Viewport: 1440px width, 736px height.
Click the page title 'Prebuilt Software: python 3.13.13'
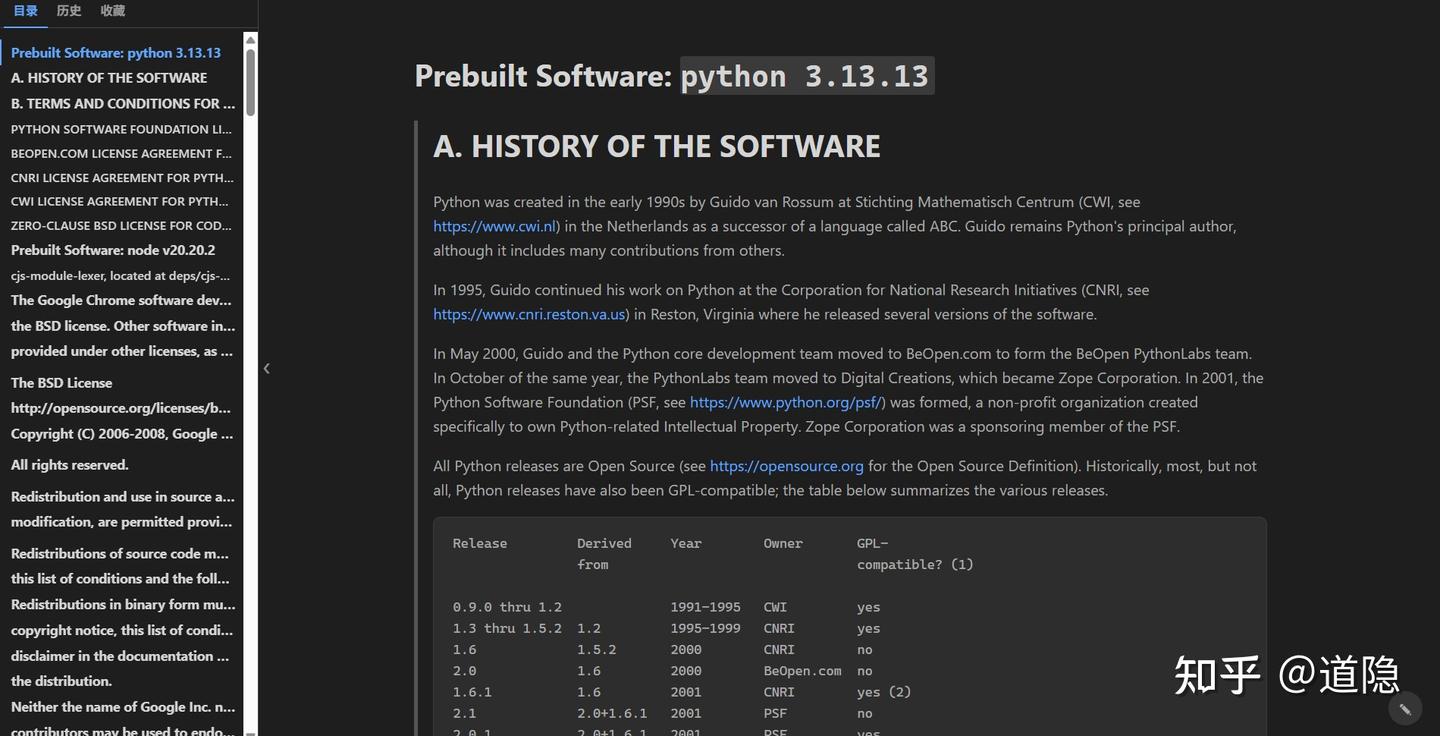[x=674, y=76]
